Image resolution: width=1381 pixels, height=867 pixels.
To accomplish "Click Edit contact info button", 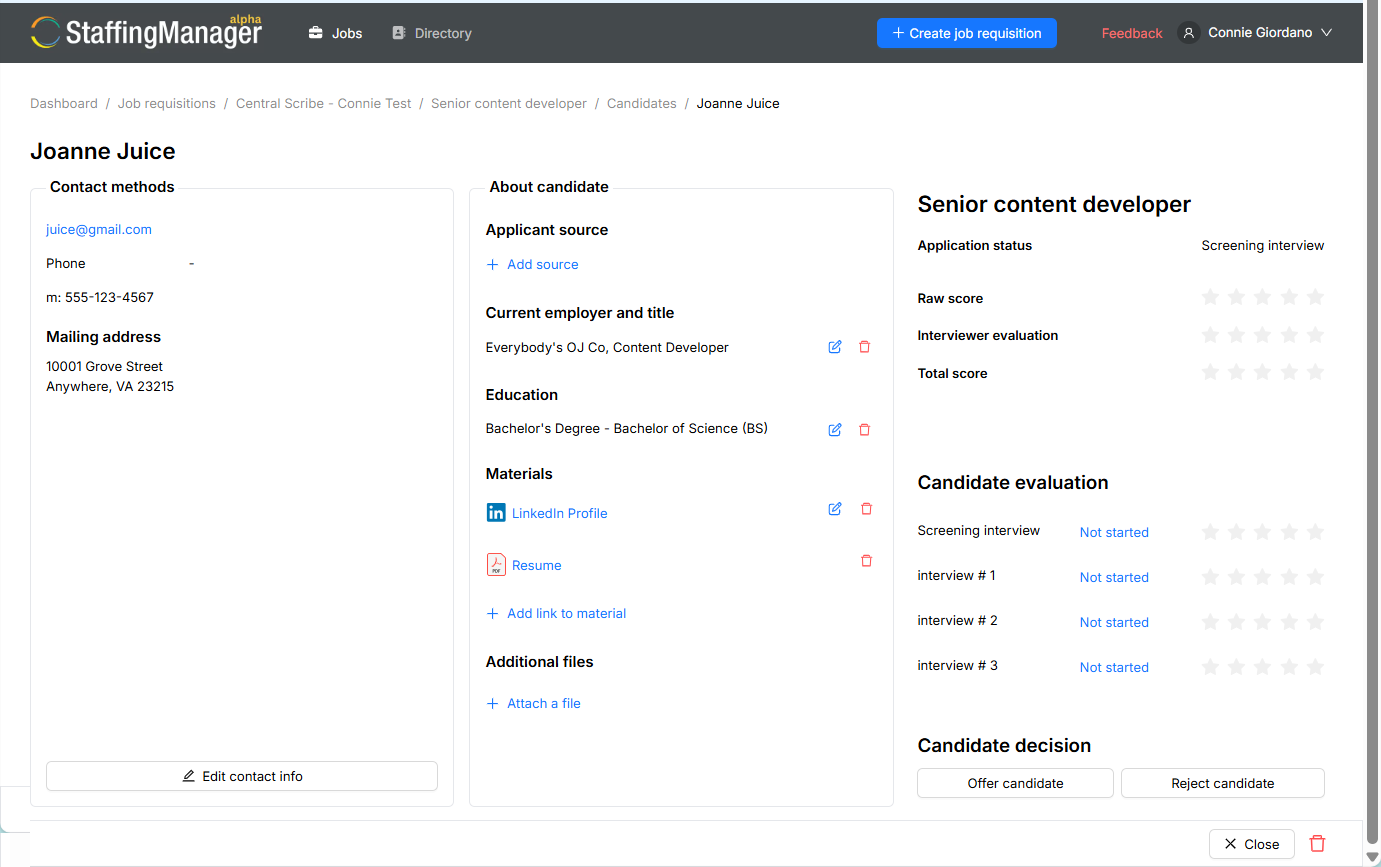I will coord(242,776).
